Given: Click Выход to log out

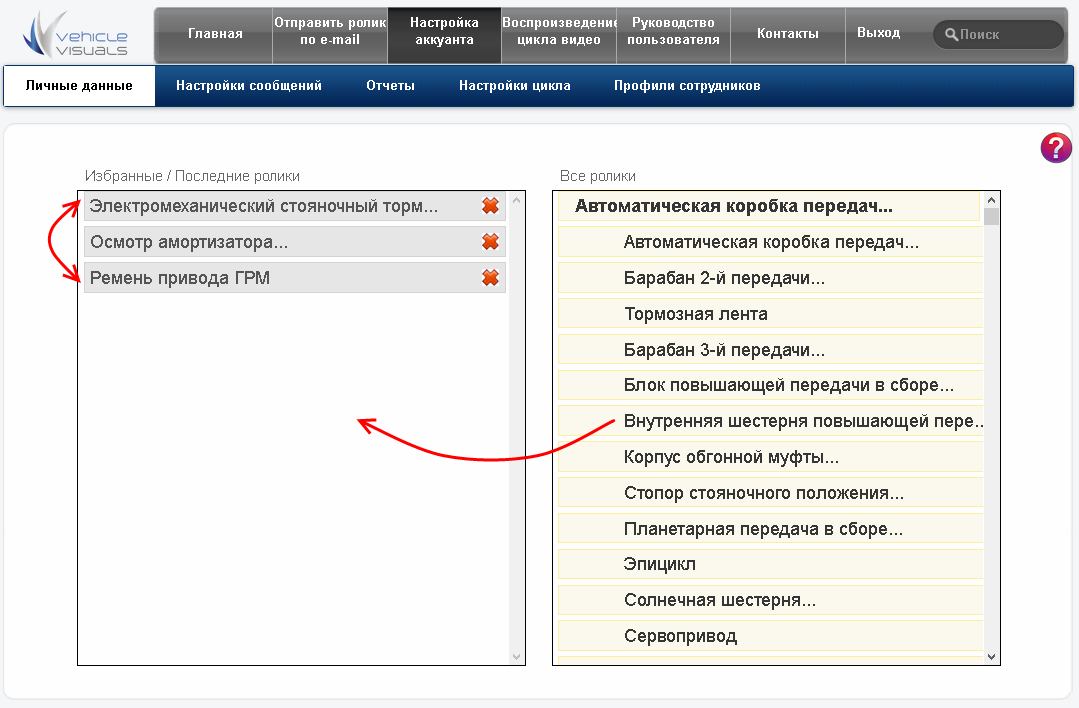Looking at the screenshot, I should click(878, 33).
